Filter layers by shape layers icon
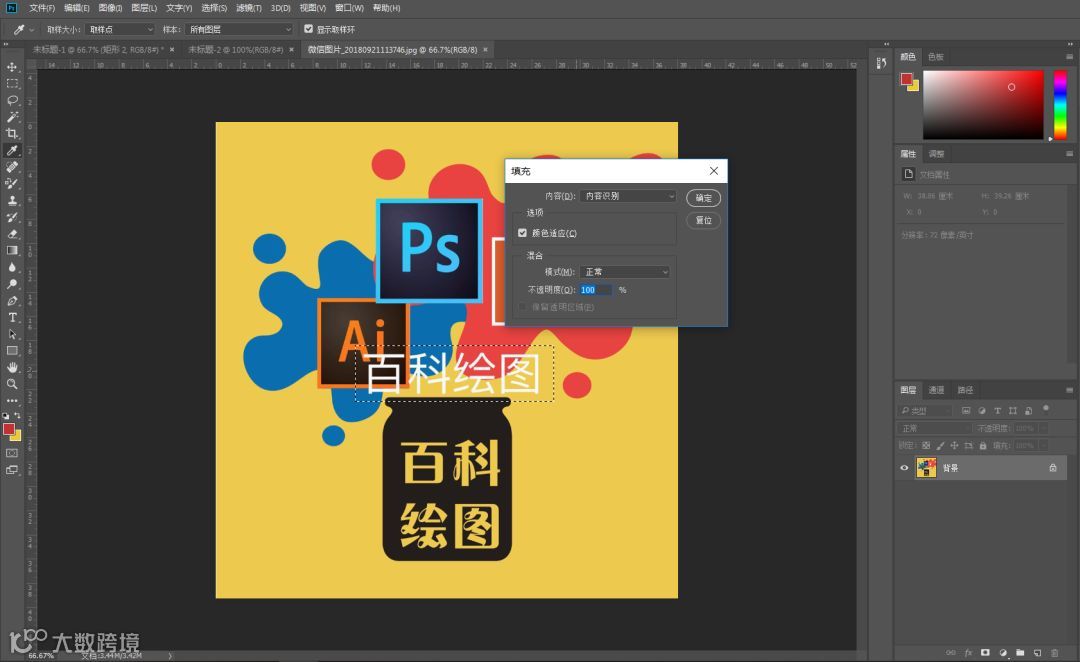Viewport: 1080px width, 662px height. point(1012,411)
